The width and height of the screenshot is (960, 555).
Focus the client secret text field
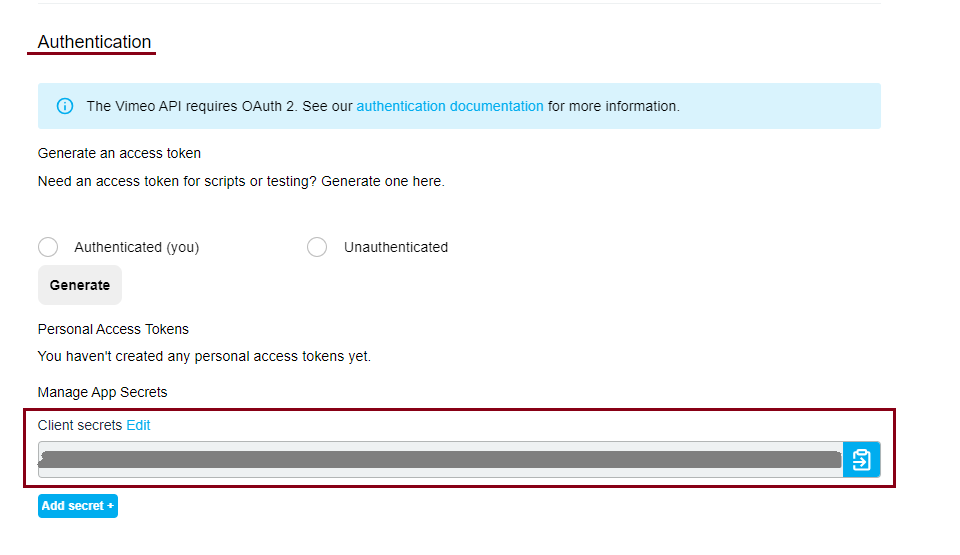440,460
